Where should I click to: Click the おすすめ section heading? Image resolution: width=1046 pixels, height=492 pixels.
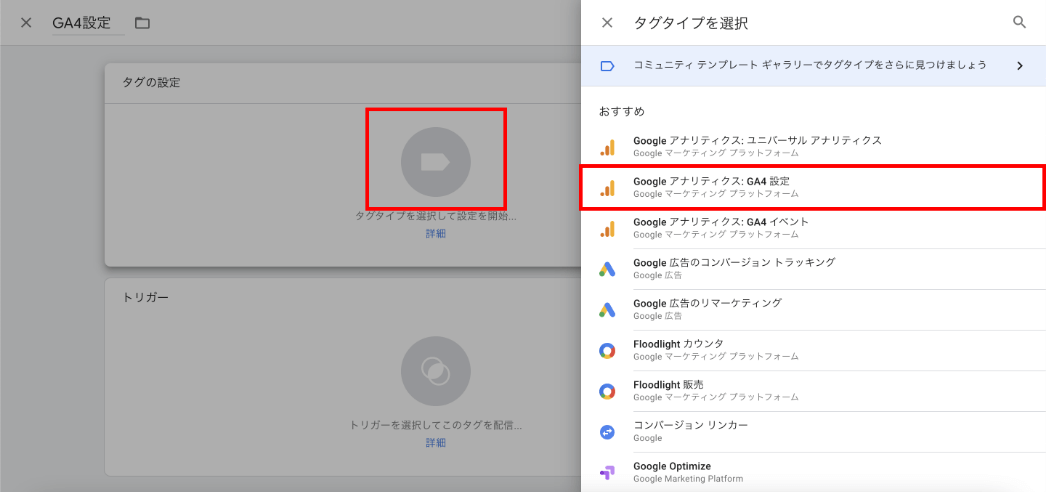point(621,111)
